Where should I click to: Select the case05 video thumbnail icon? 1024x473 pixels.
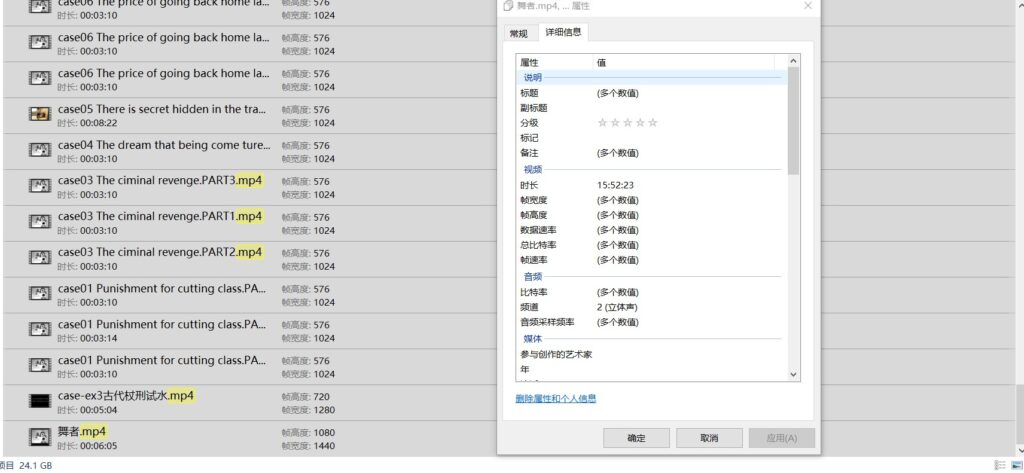tap(39, 114)
